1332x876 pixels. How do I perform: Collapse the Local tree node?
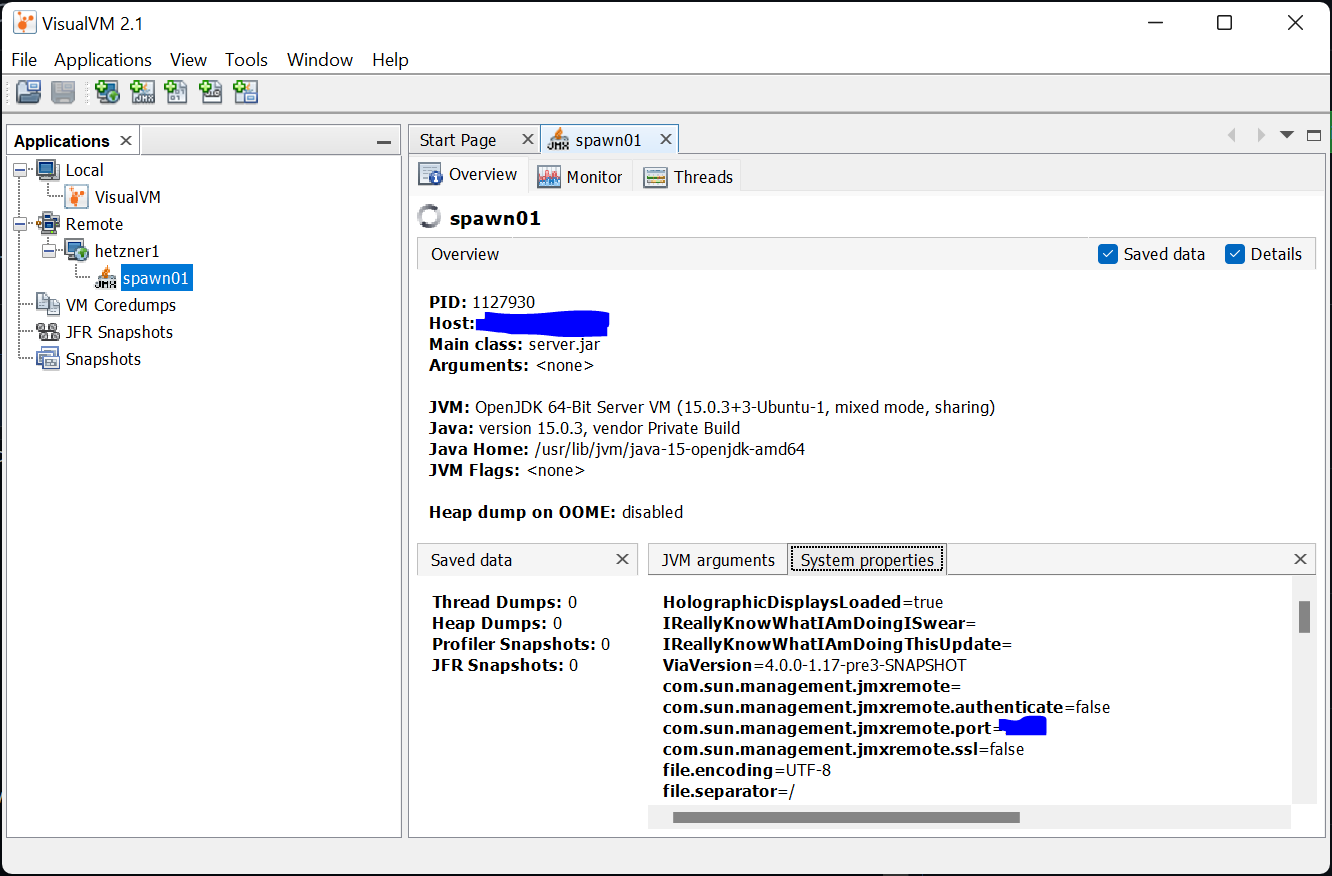(20, 170)
